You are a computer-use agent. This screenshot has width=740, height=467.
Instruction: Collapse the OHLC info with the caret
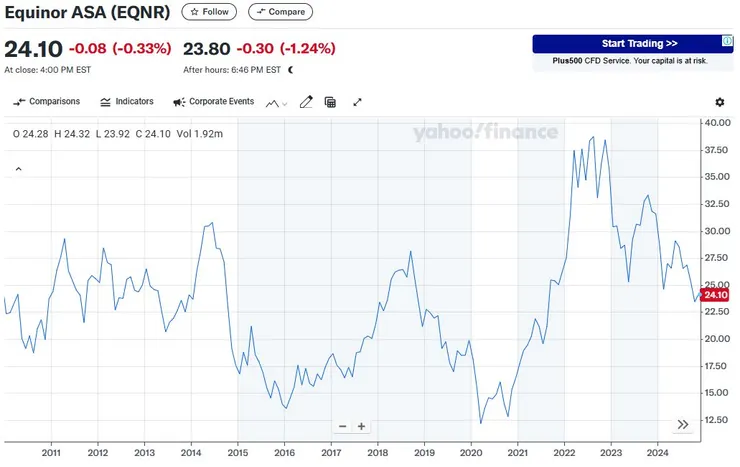(x=18, y=169)
